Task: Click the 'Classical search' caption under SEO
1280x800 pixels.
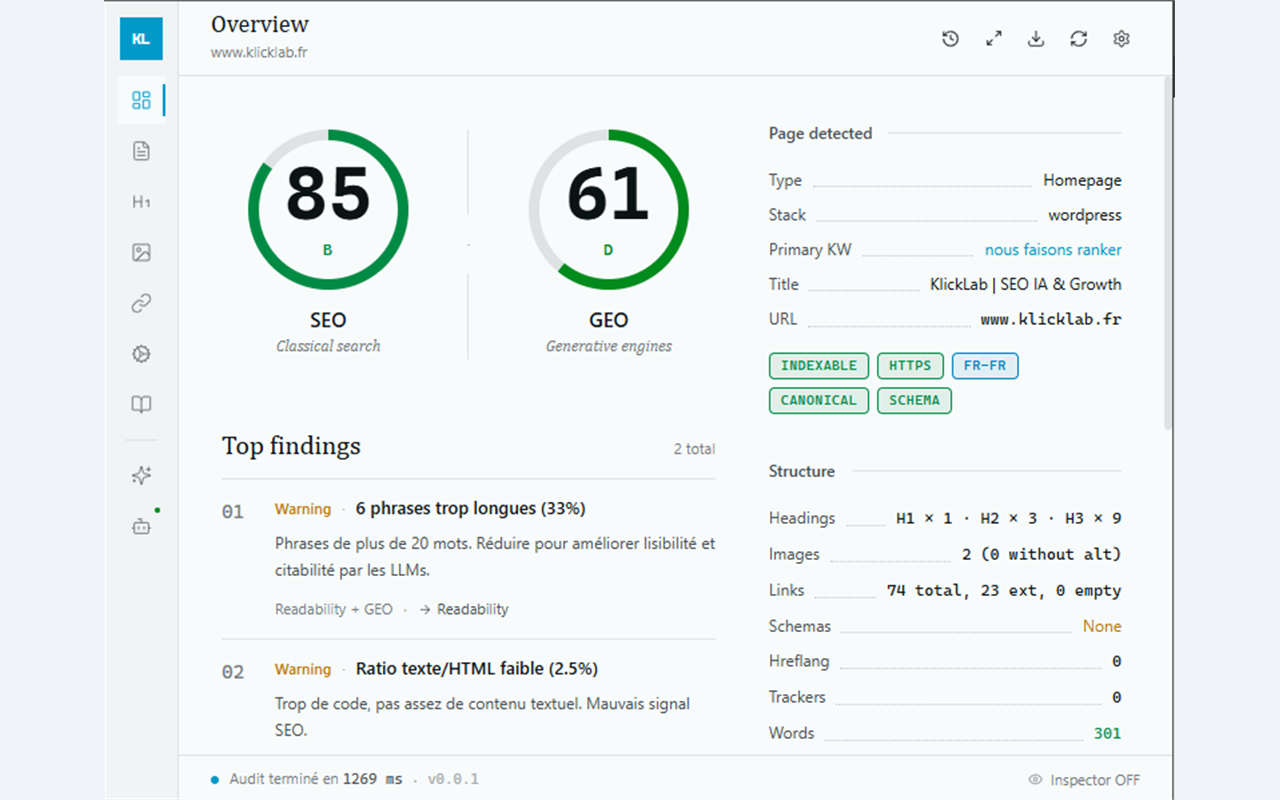Action: click(328, 346)
